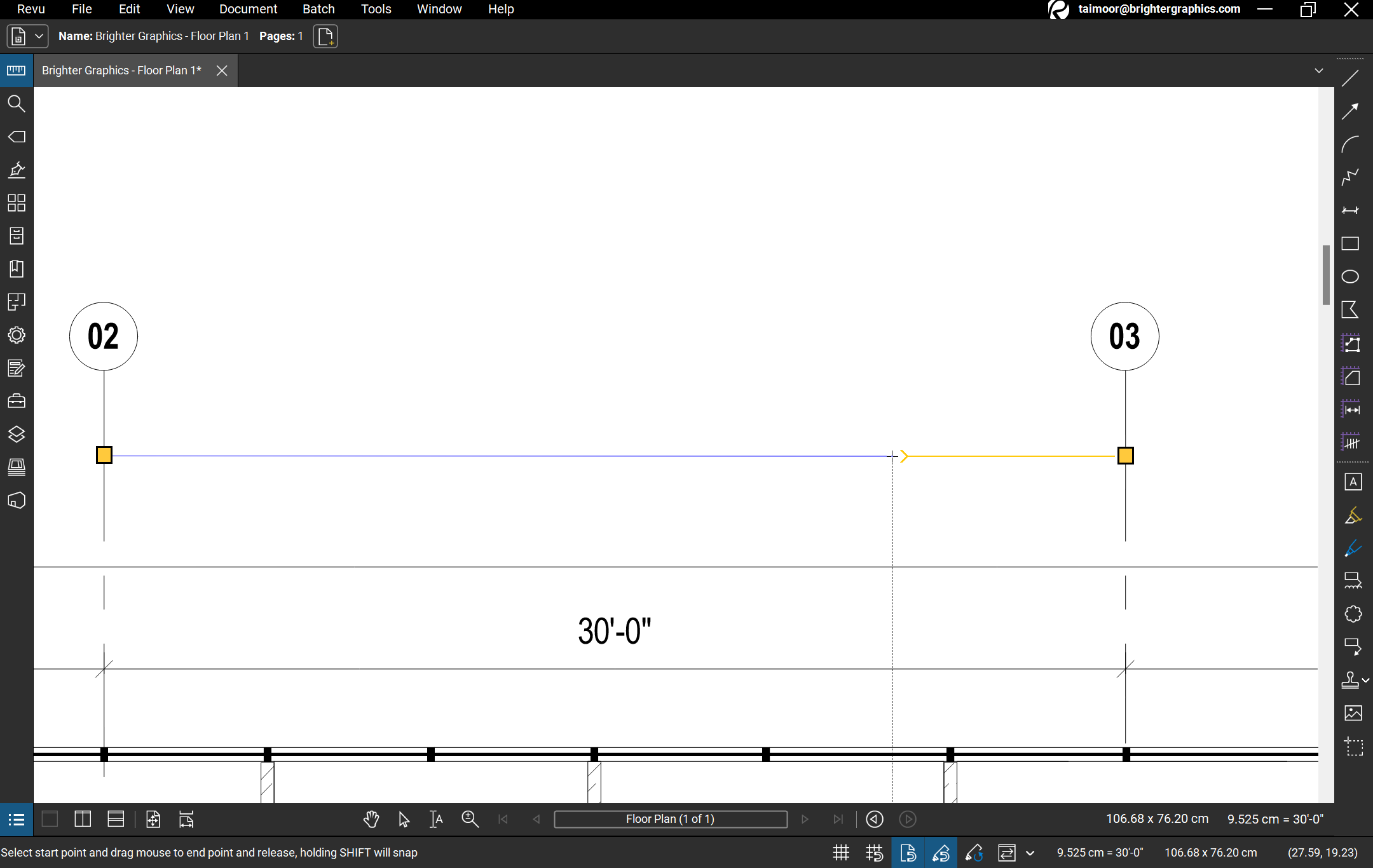Select the Line markup tool
Viewport: 1373px width, 868px height.
[1350, 79]
